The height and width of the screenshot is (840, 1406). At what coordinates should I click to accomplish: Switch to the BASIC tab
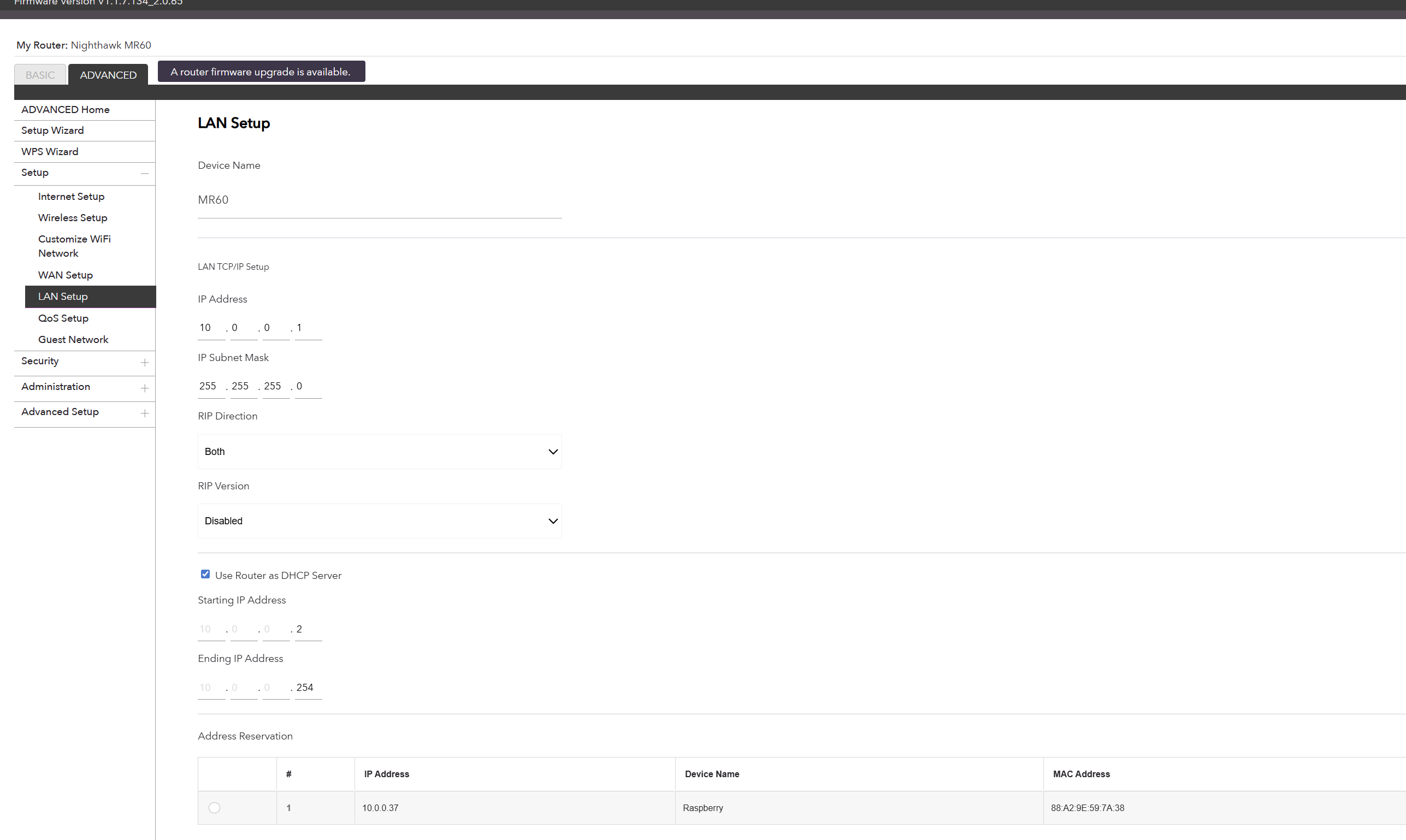(x=40, y=75)
